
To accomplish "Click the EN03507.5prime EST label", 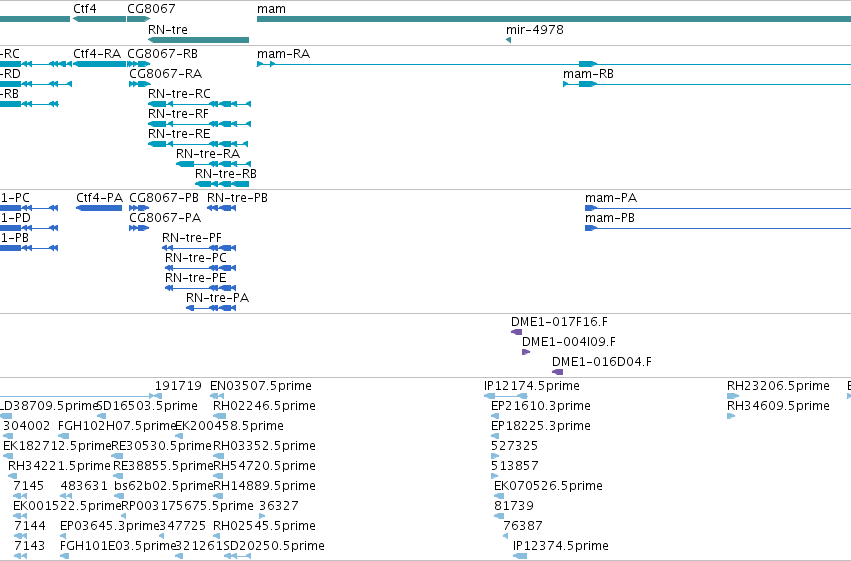I will (x=261, y=386).
